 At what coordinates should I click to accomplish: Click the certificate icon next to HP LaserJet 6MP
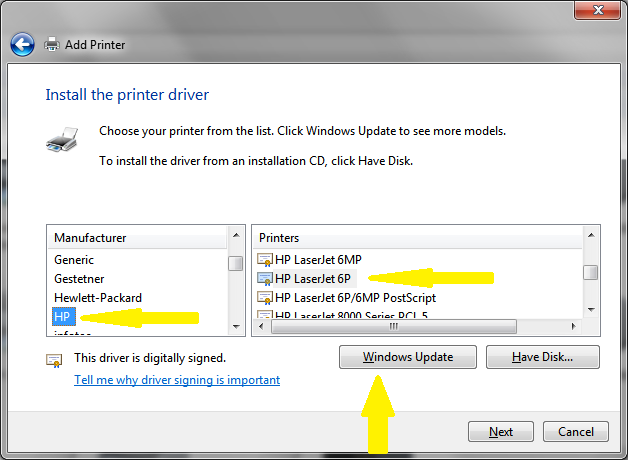click(265, 260)
